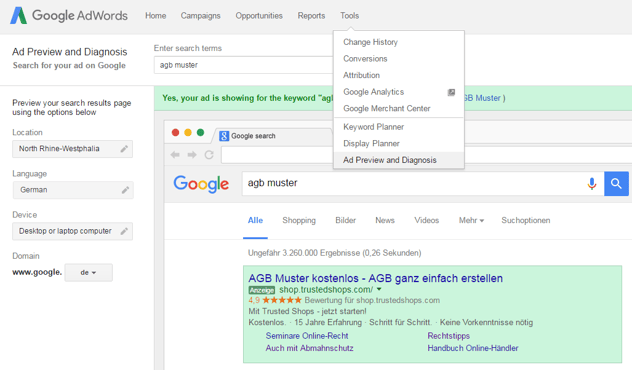The width and height of the screenshot is (632, 370).
Task: Switch to the Alle results tab
Action: pyautogui.click(x=255, y=220)
